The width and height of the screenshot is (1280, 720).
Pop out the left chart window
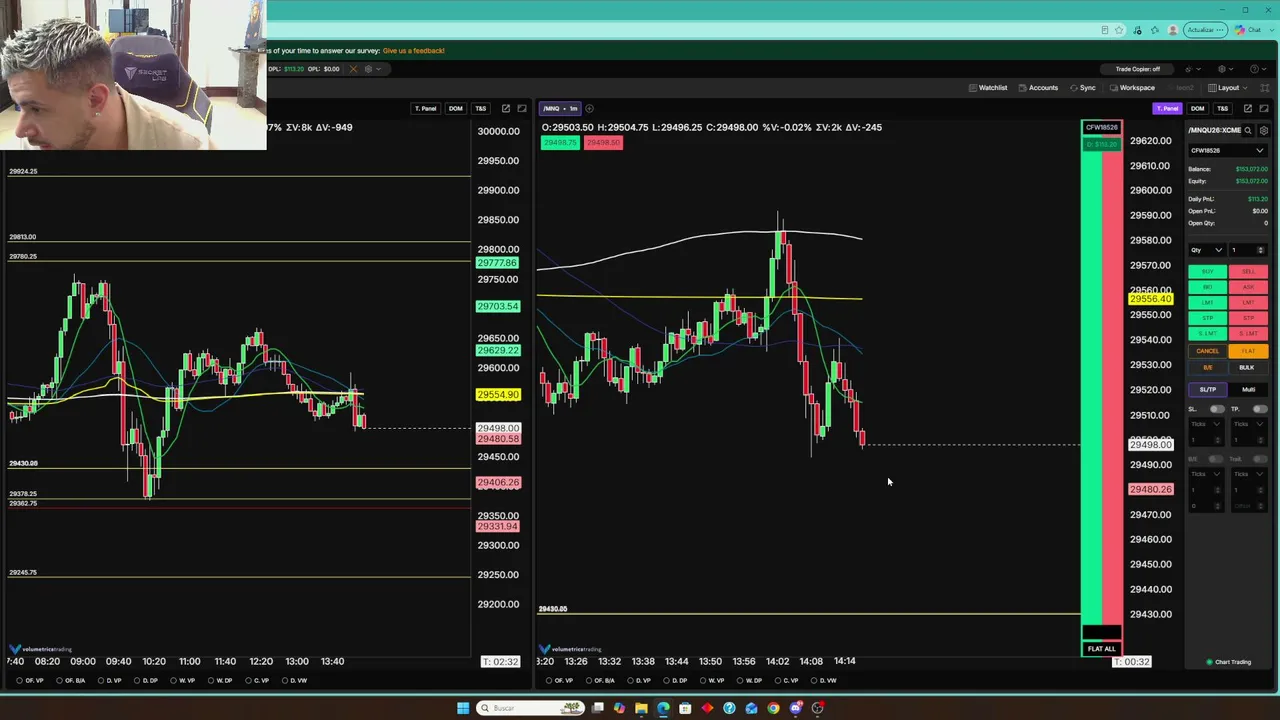(506, 108)
